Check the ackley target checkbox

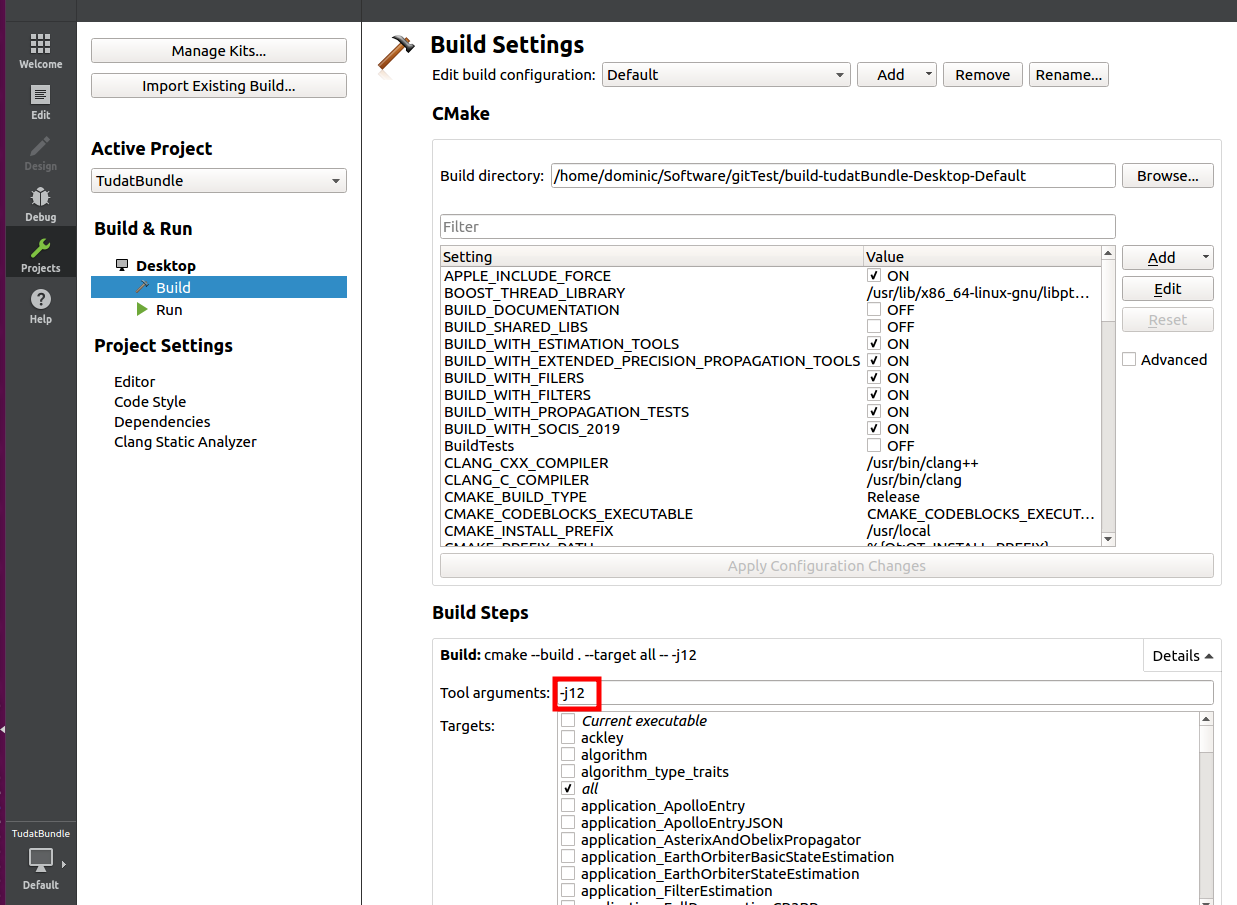click(x=568, y=738)
